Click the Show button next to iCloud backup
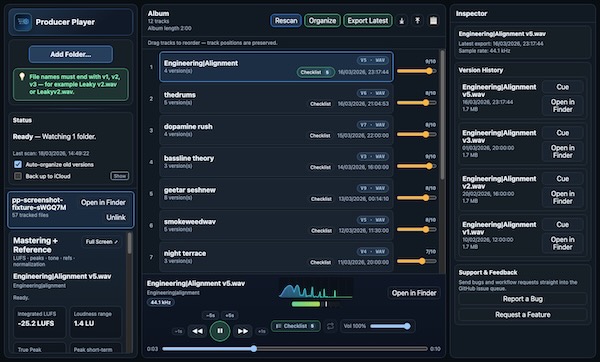Image resolution: width=600 pixels, height=362 pixels. coord(119,176)
